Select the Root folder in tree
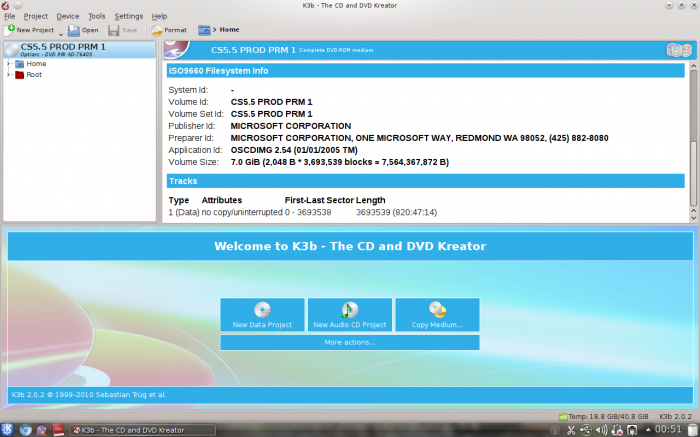 pos(34,75)
